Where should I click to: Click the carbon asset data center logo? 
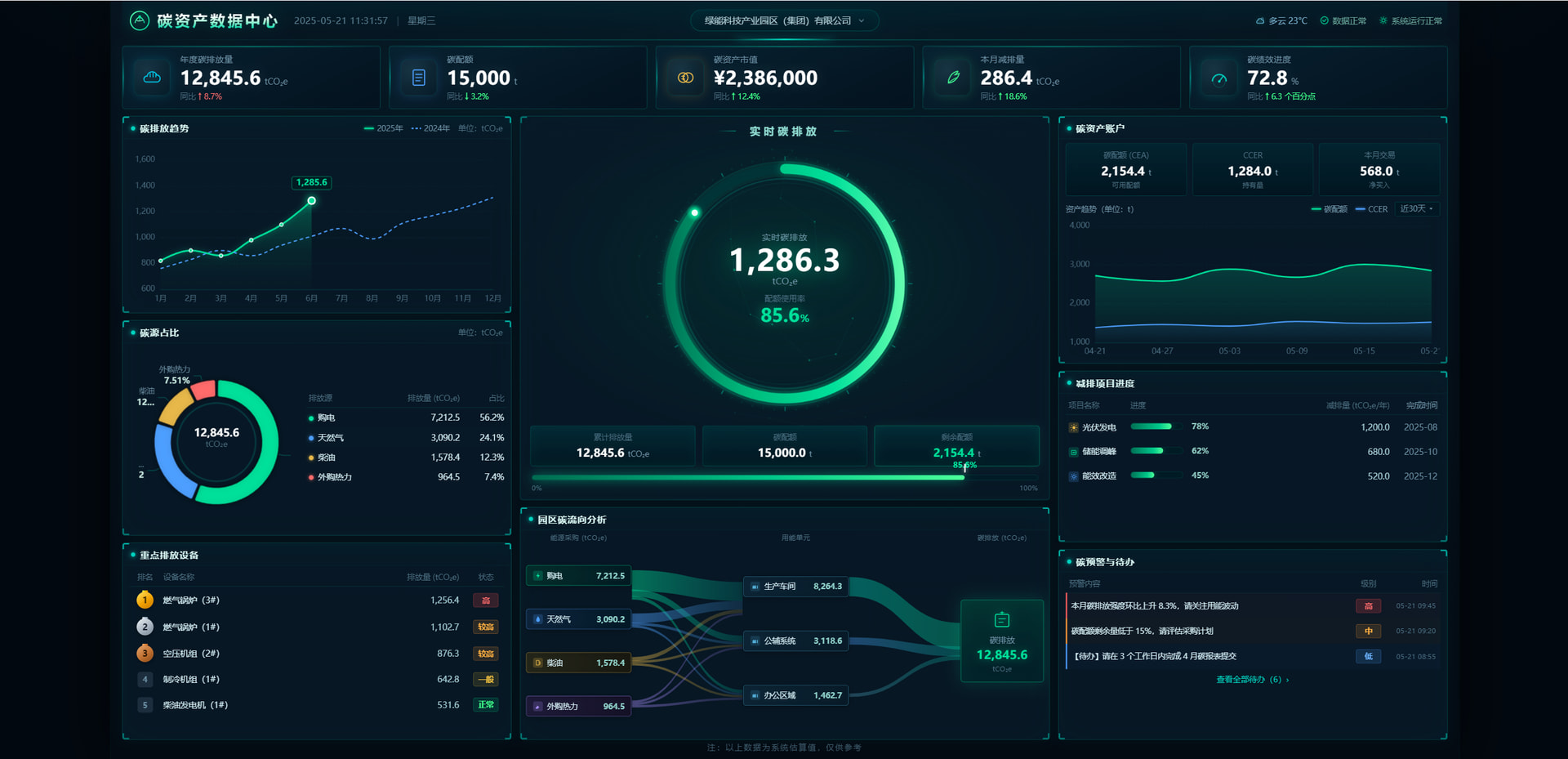pyautogui.click(x=140, y=20)
